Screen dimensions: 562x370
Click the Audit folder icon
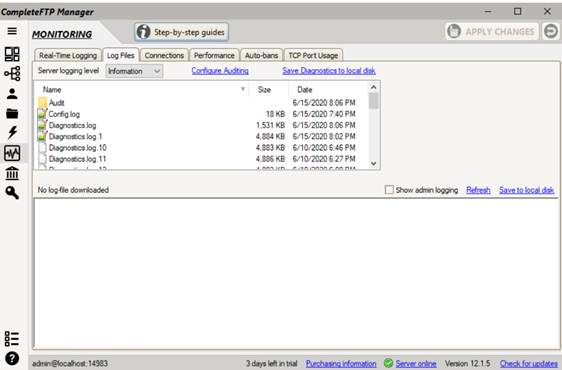coord(42,103)
